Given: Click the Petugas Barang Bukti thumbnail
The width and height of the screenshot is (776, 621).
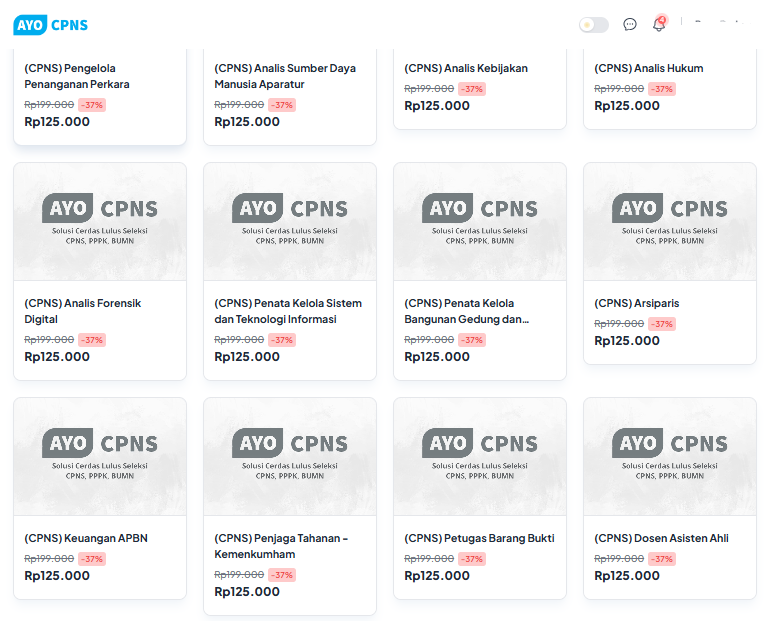Looking at the screenshot, I should coord(480,457).
